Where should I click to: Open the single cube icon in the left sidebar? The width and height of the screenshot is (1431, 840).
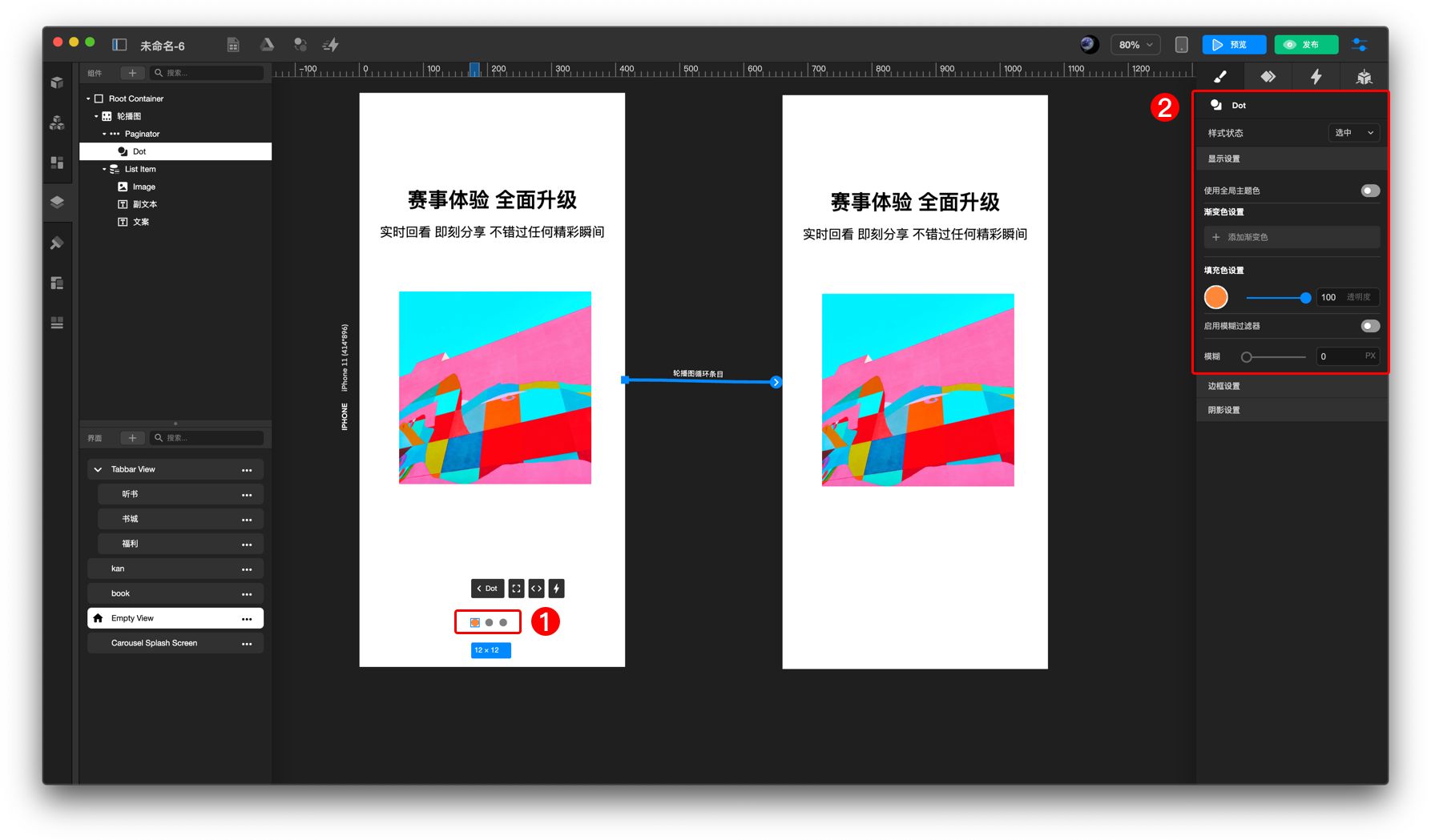click(x=57, y=82)
